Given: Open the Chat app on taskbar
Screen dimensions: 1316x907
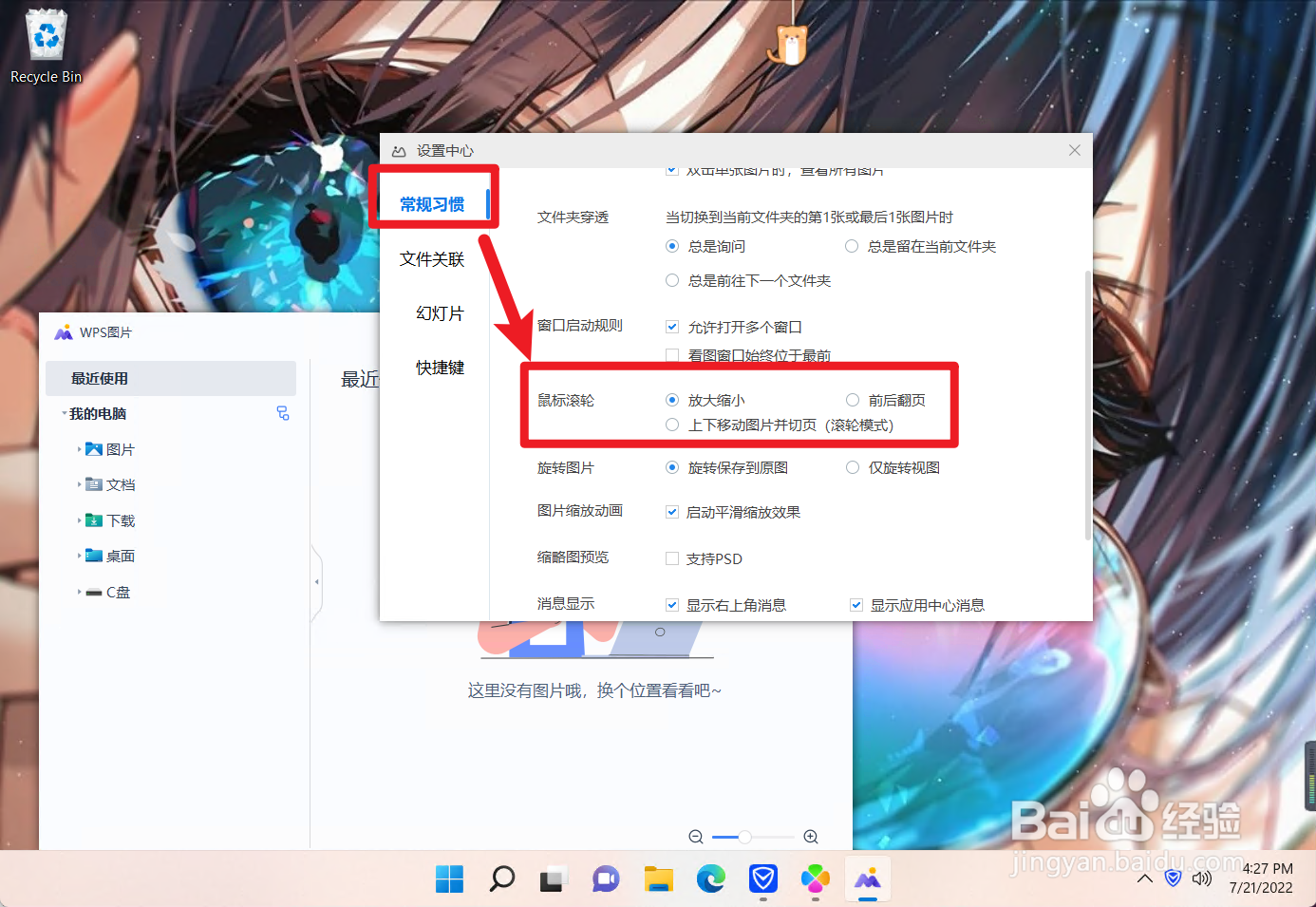Looking at the screenshot, I should click(606, 879).
